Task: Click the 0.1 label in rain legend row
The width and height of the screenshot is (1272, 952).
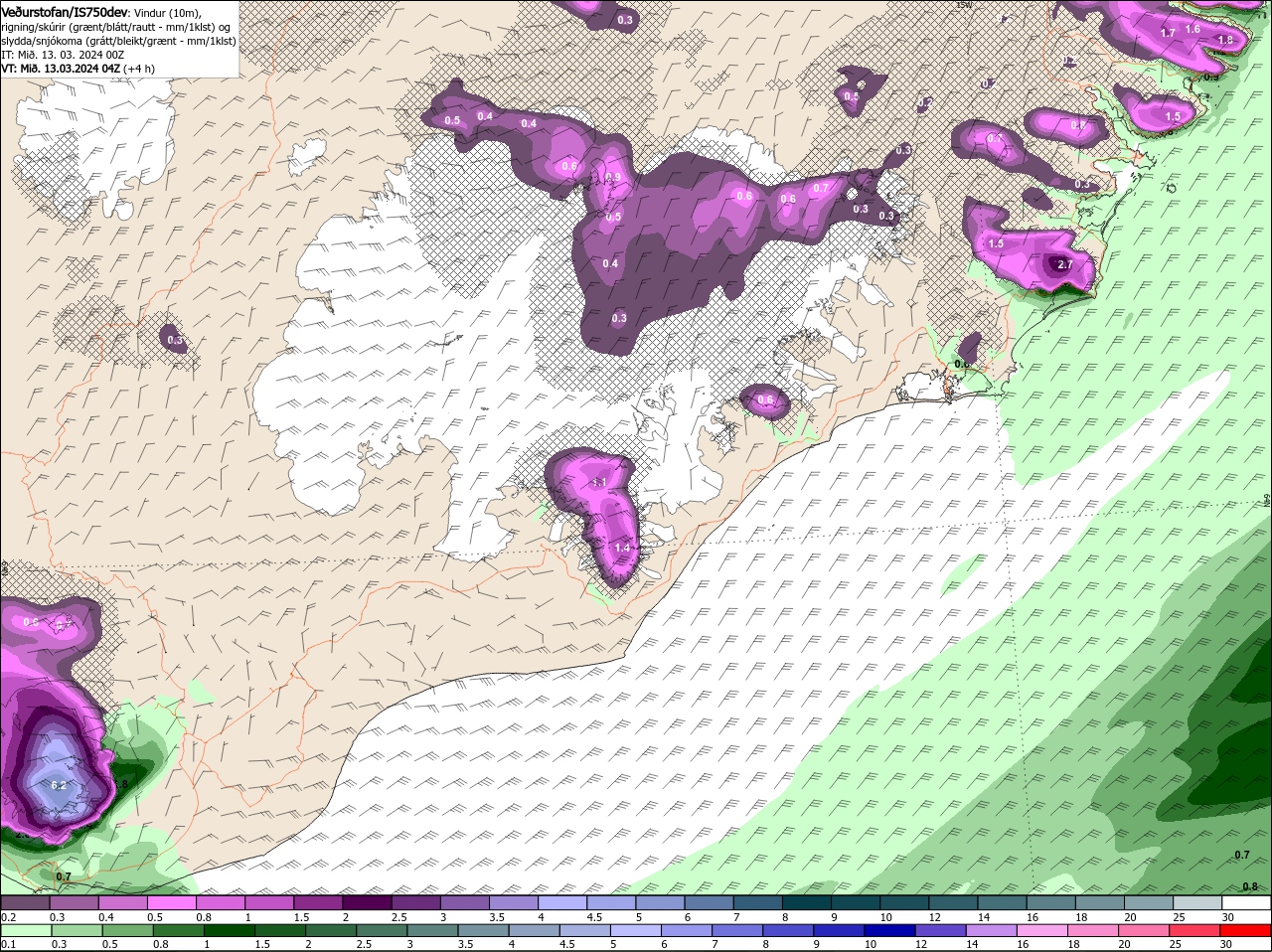Action: point(8,944)
